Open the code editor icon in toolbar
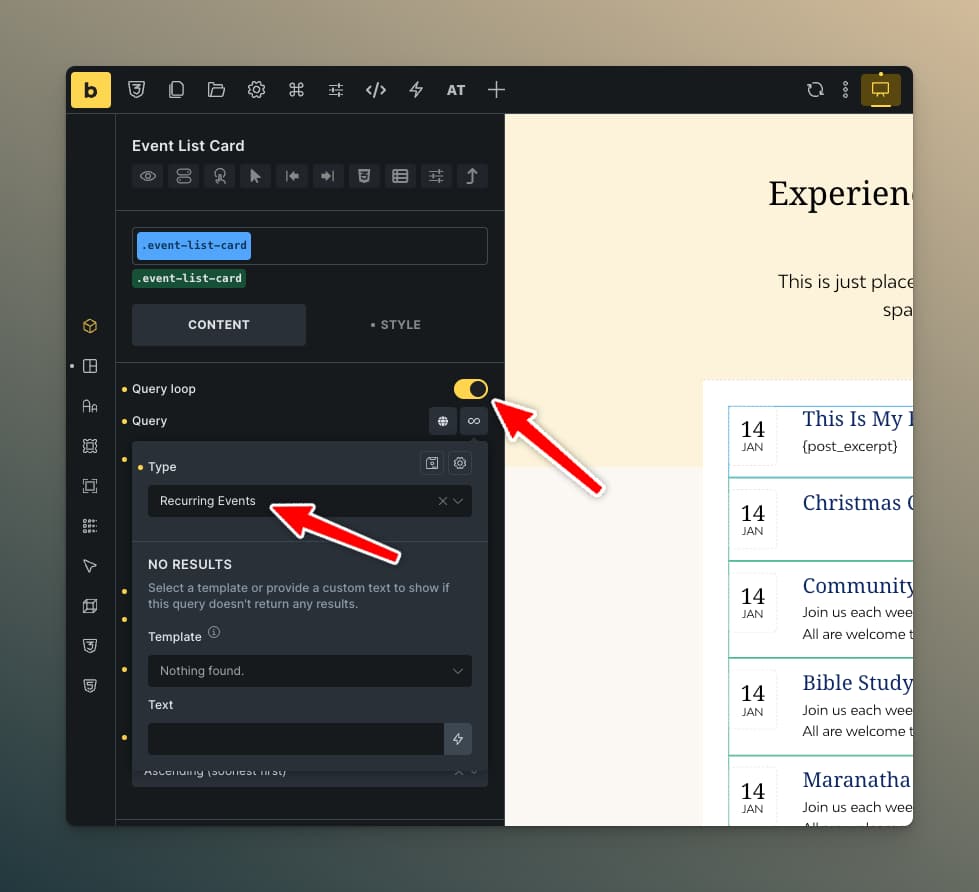 (x=376, y=89)
